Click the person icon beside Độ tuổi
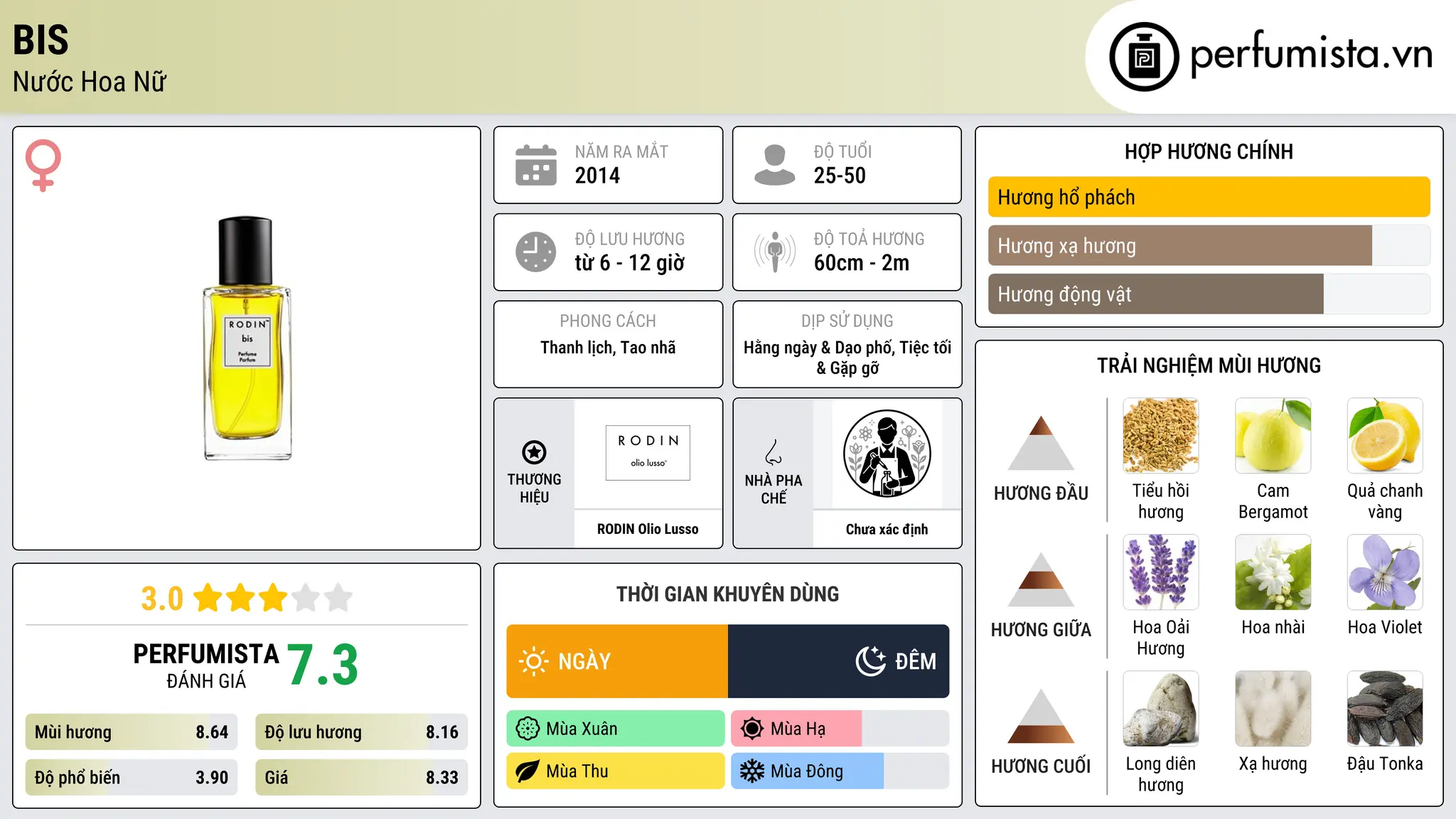 [x=774, y=165]
